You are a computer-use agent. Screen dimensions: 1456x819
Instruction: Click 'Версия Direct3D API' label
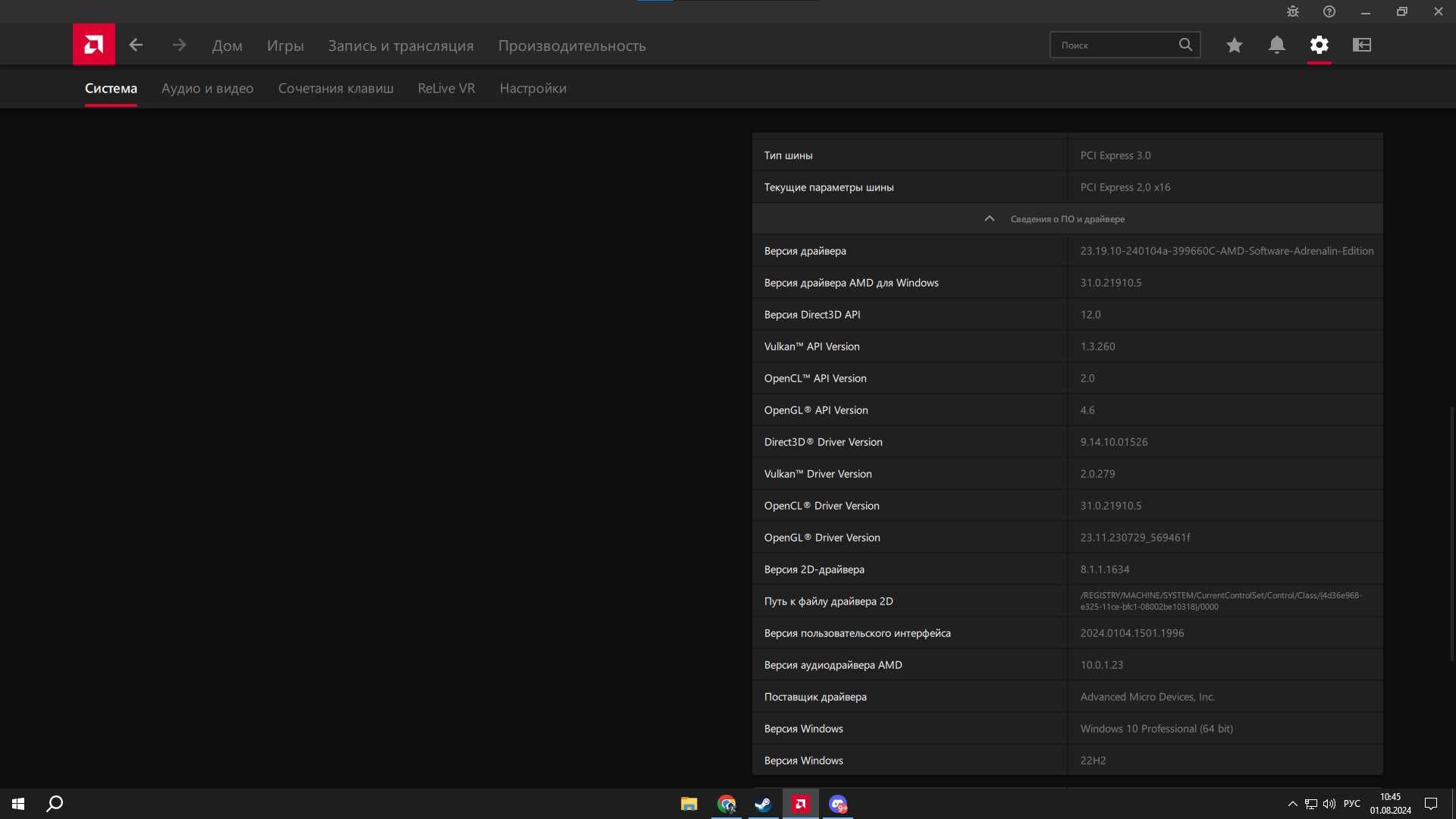[x=812, y=315]
